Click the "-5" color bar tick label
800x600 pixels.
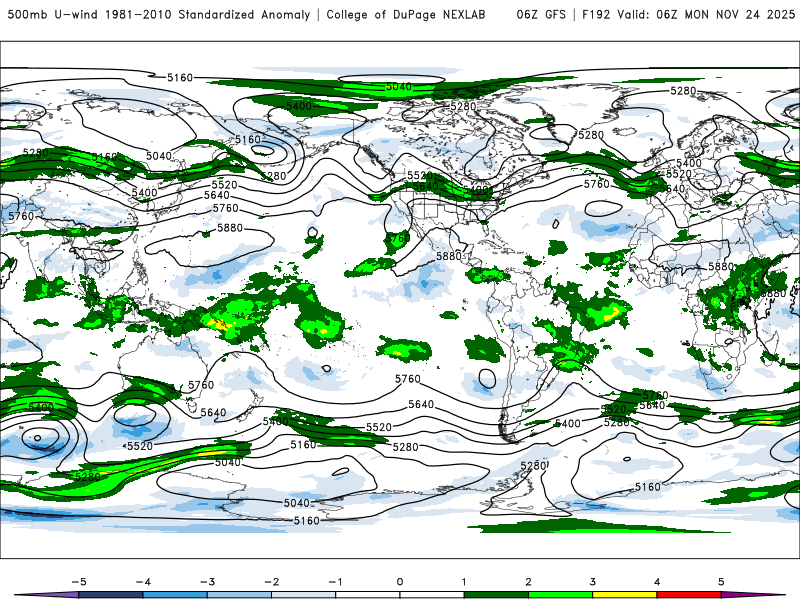click(79, 582)
